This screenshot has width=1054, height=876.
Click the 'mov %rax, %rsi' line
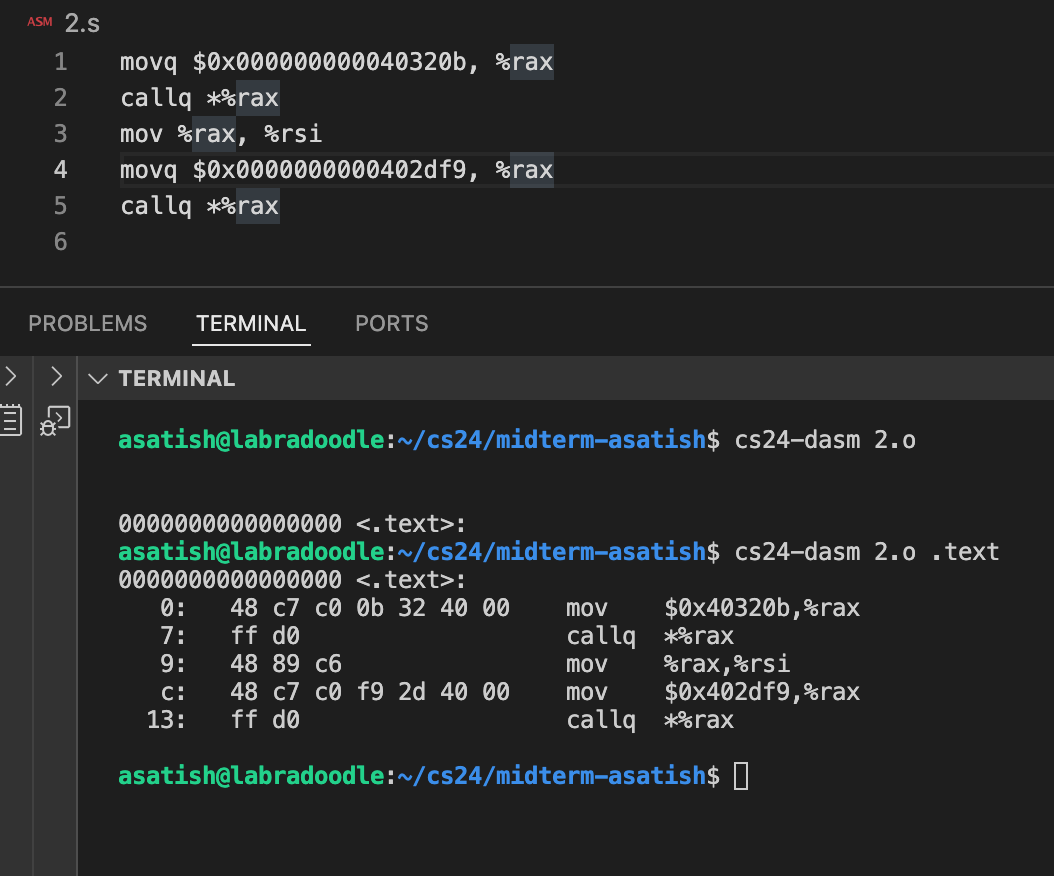(x=220, y=134)
